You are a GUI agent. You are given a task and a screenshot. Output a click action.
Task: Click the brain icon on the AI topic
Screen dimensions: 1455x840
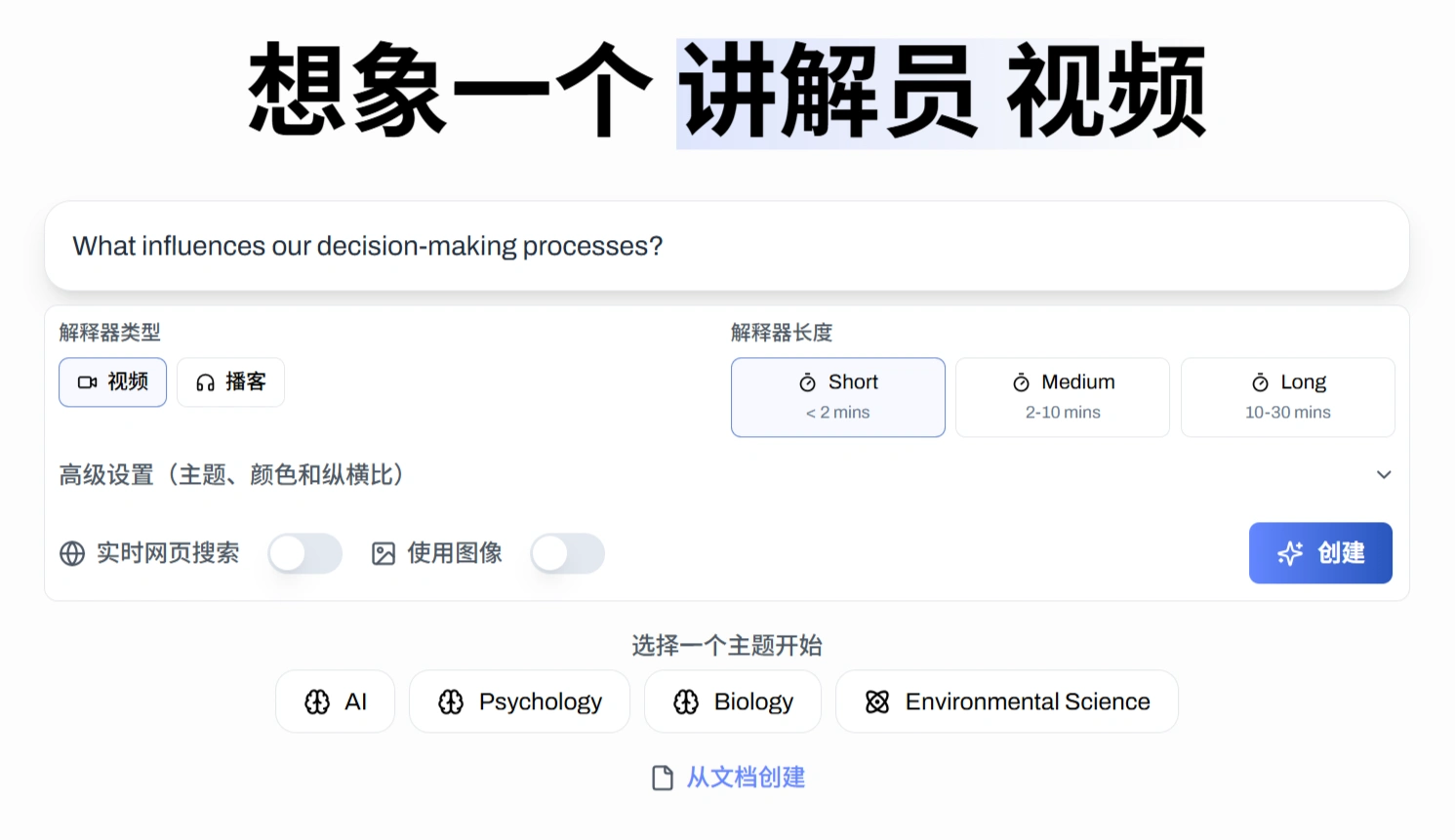pos(317,702)
